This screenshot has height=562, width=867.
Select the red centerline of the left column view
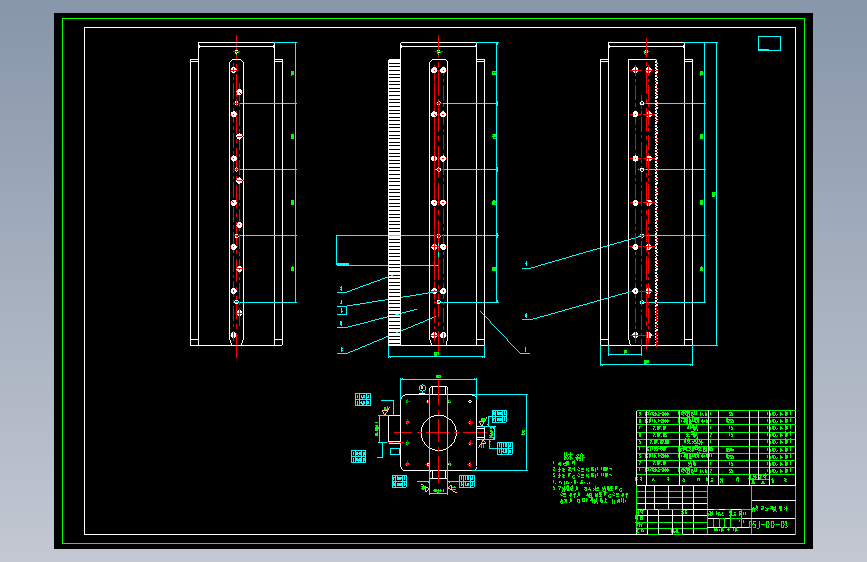237,196
